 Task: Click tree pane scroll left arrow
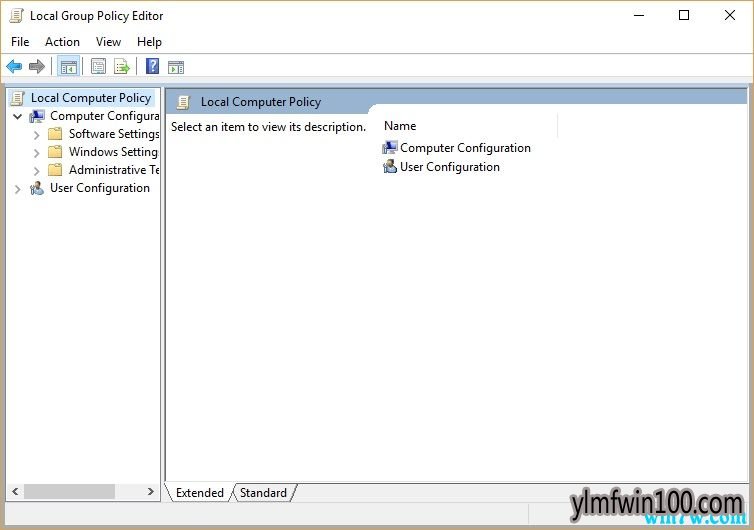click(15, 492)
